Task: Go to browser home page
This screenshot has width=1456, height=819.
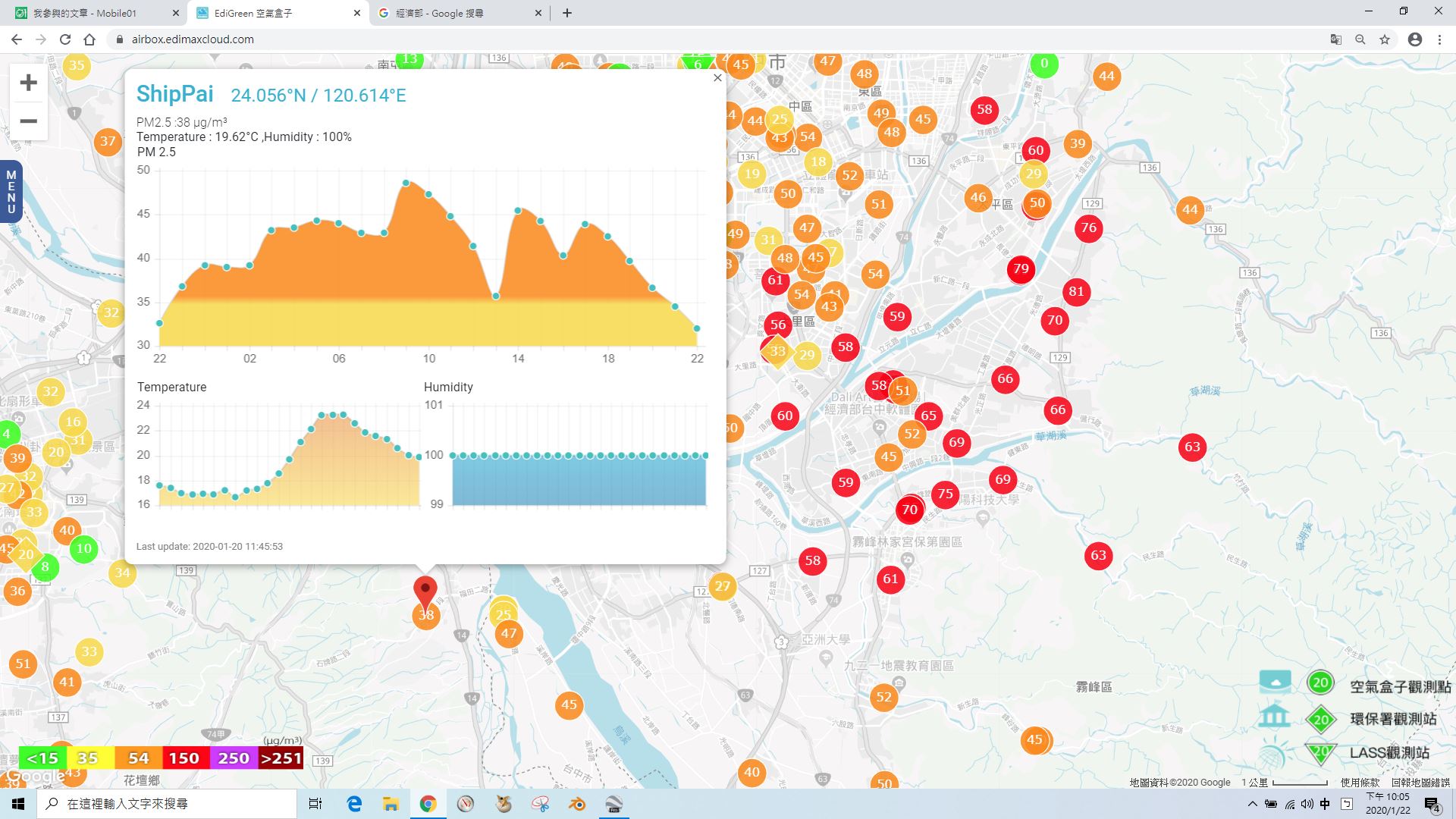Action: [x=89, y=39]
